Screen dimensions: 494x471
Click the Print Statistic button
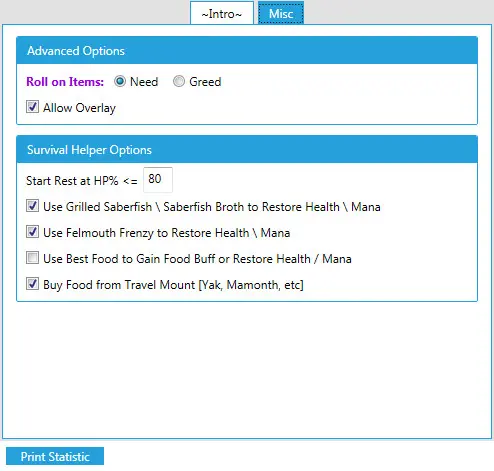click(55, 456)
